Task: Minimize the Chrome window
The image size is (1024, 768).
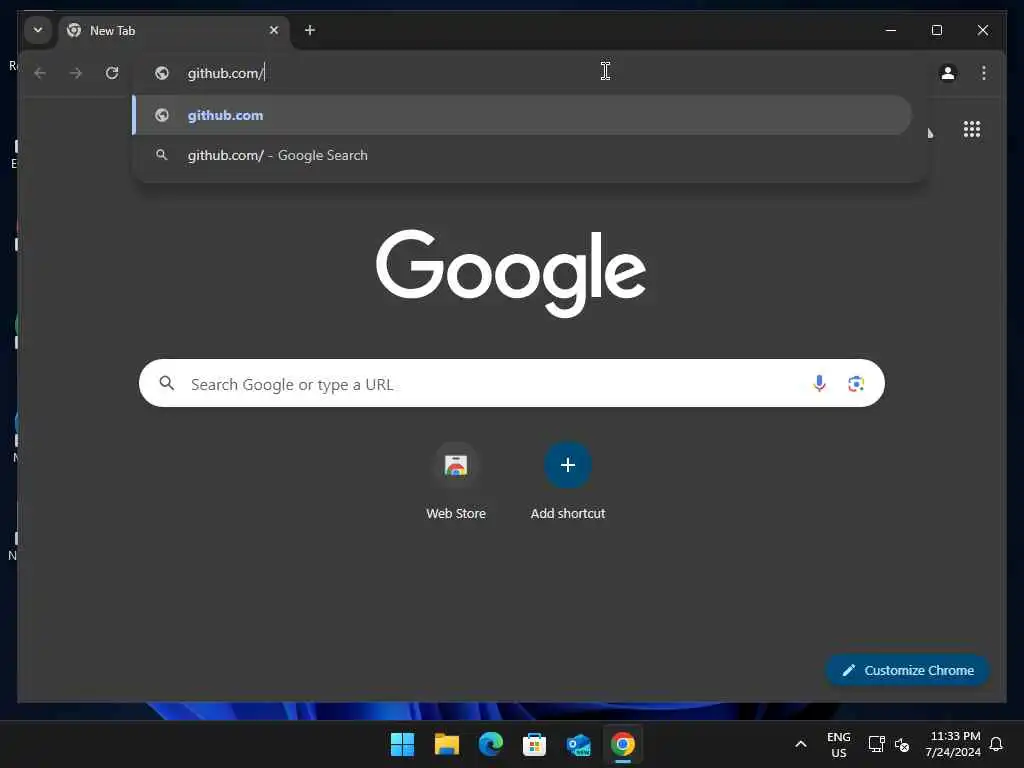Action: click(x=890, y=30)
